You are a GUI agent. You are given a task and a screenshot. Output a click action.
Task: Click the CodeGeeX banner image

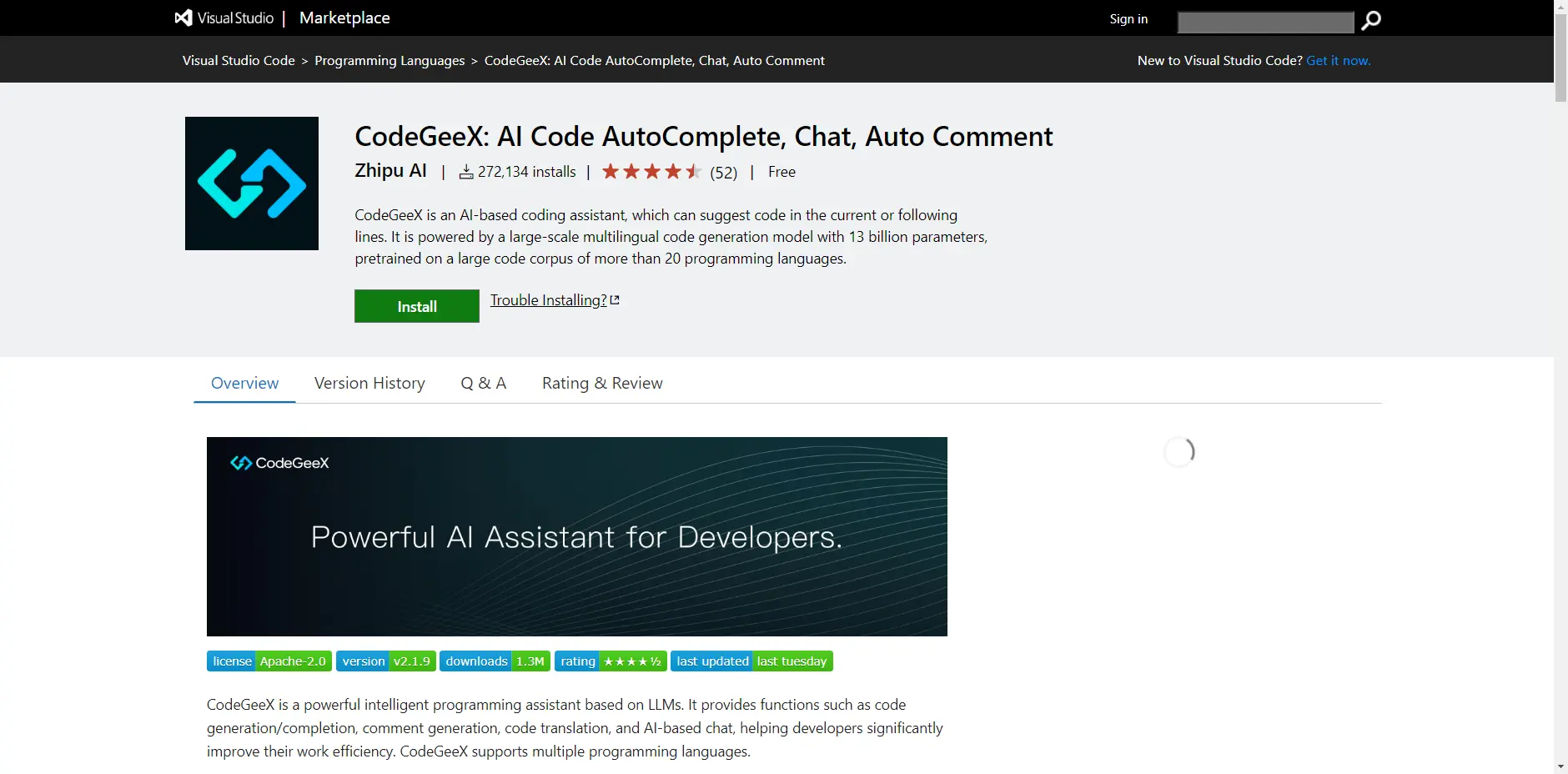tap(577, 536)
